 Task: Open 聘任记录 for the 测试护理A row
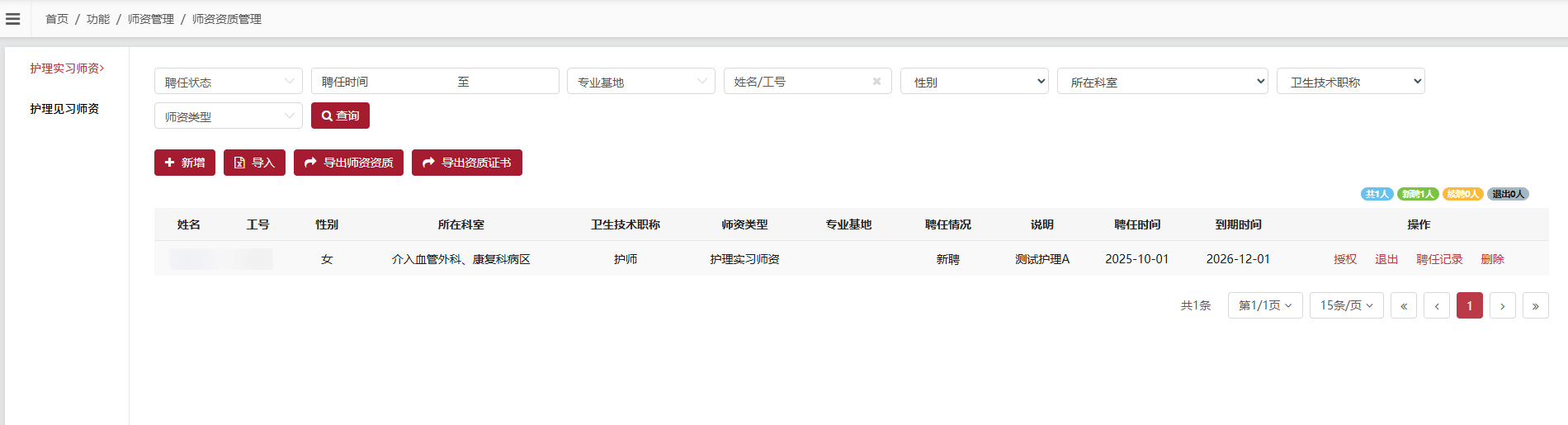[1439, 259]
